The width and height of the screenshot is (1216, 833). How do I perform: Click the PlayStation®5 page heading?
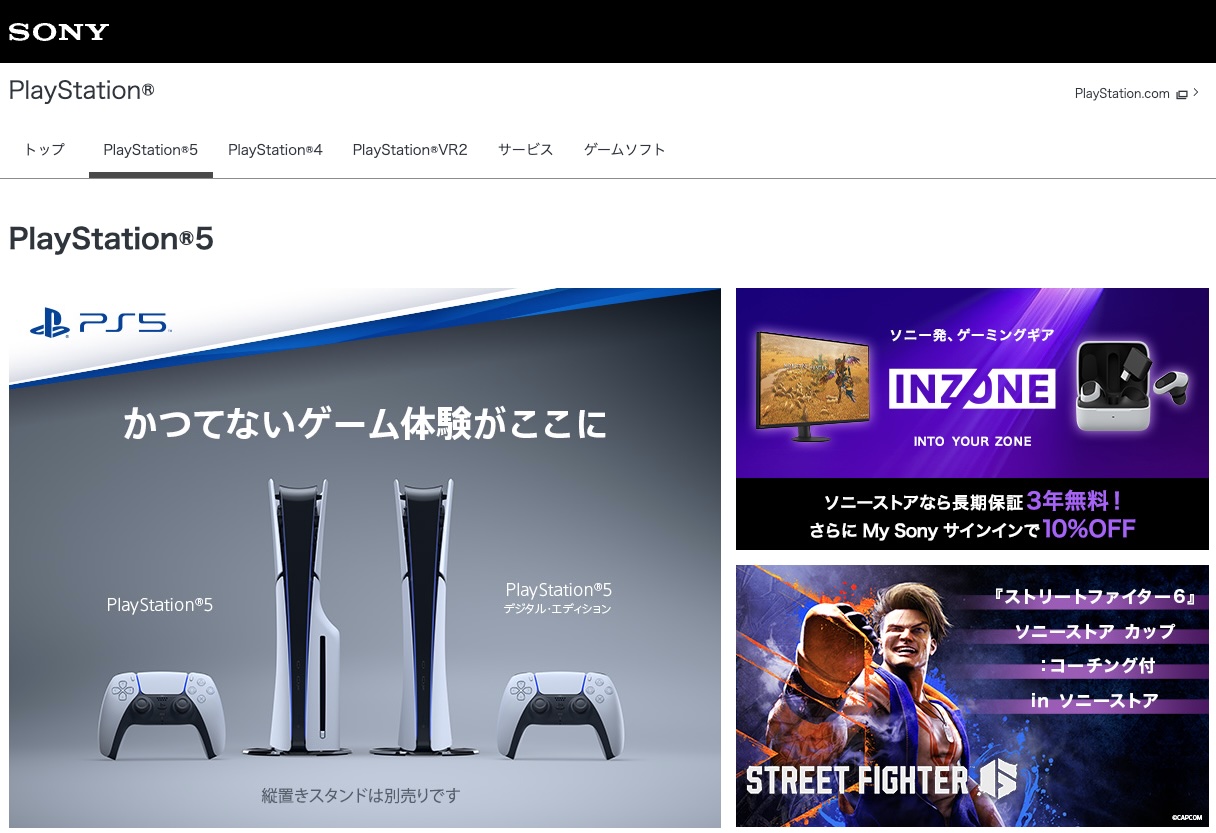point(111,239)
